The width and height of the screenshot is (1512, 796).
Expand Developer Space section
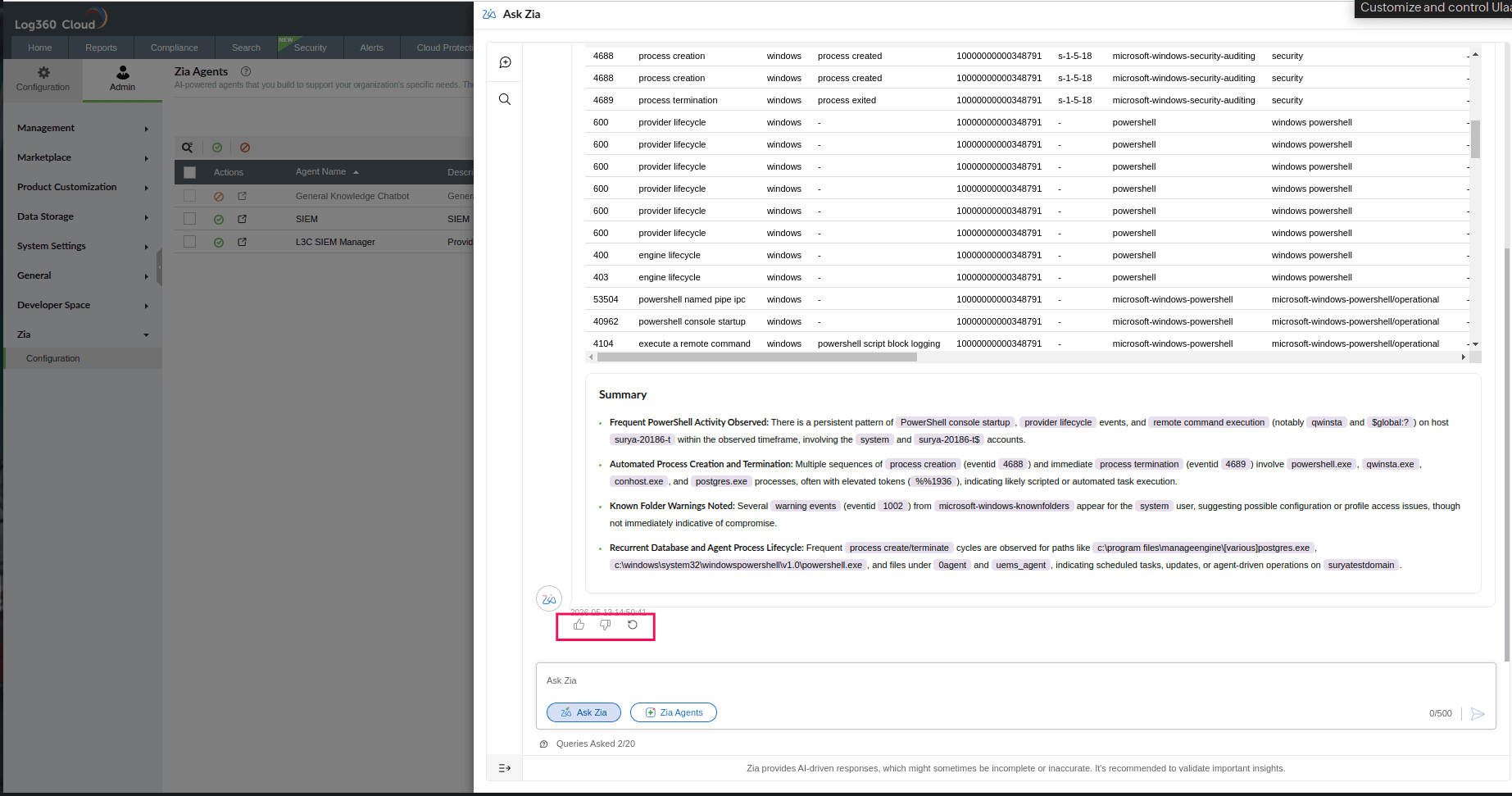click(x=82, y=305)
